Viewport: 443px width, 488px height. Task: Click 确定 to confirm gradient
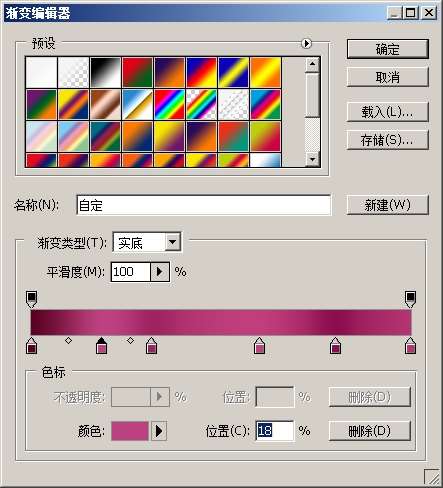[x=387, y=49]
